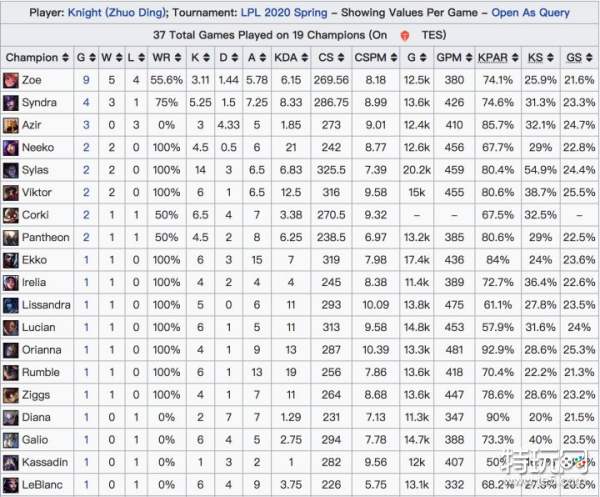This screenshot has height=497, width=600.
Task: Click the Corki champion icon
Action: [11, 215]
